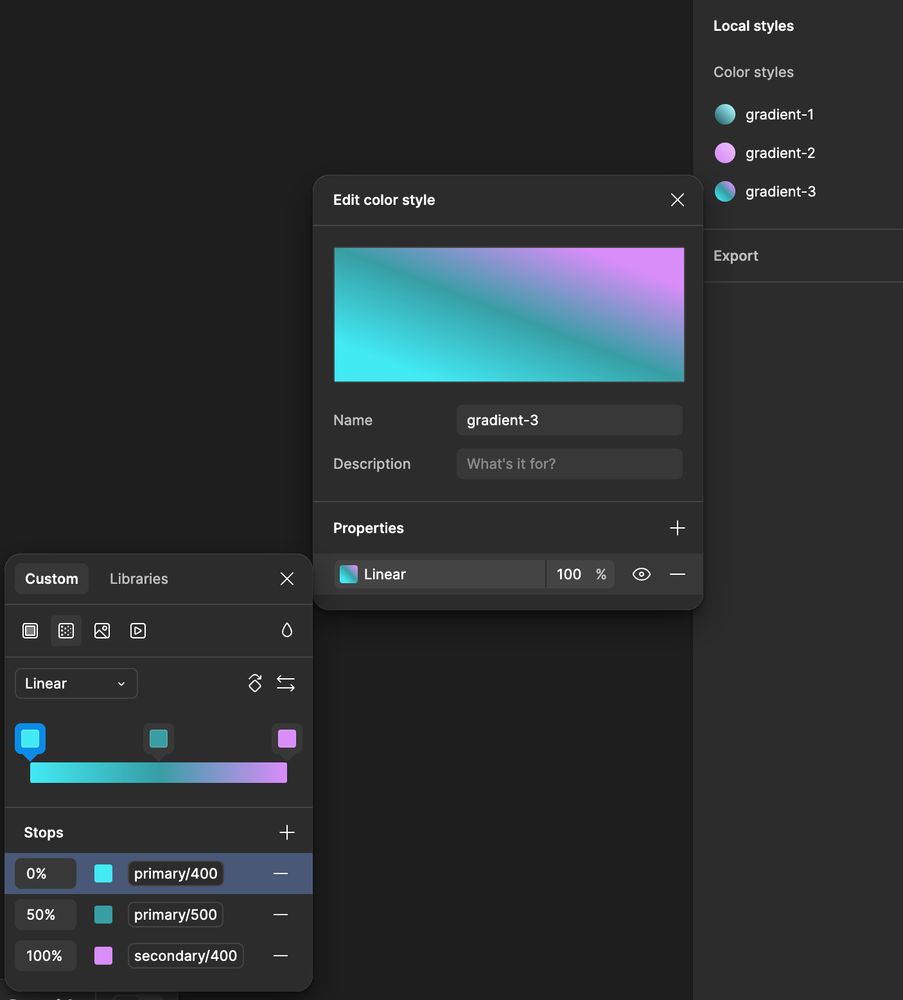903x1000 pixels.
Task: Click the Linear fill swatch in Properties
Action: point(348,575)
